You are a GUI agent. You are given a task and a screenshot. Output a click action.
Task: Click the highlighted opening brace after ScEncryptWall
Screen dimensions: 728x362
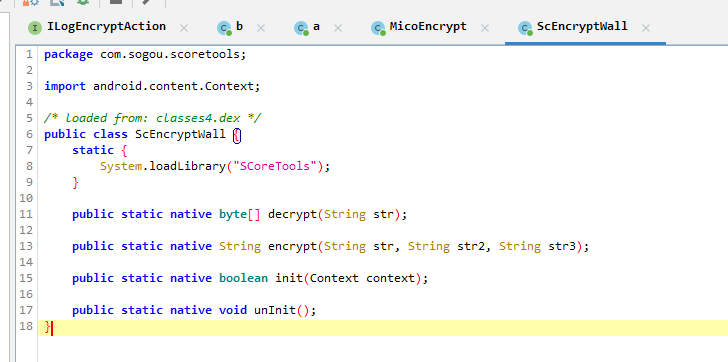(x=237, y=135)
